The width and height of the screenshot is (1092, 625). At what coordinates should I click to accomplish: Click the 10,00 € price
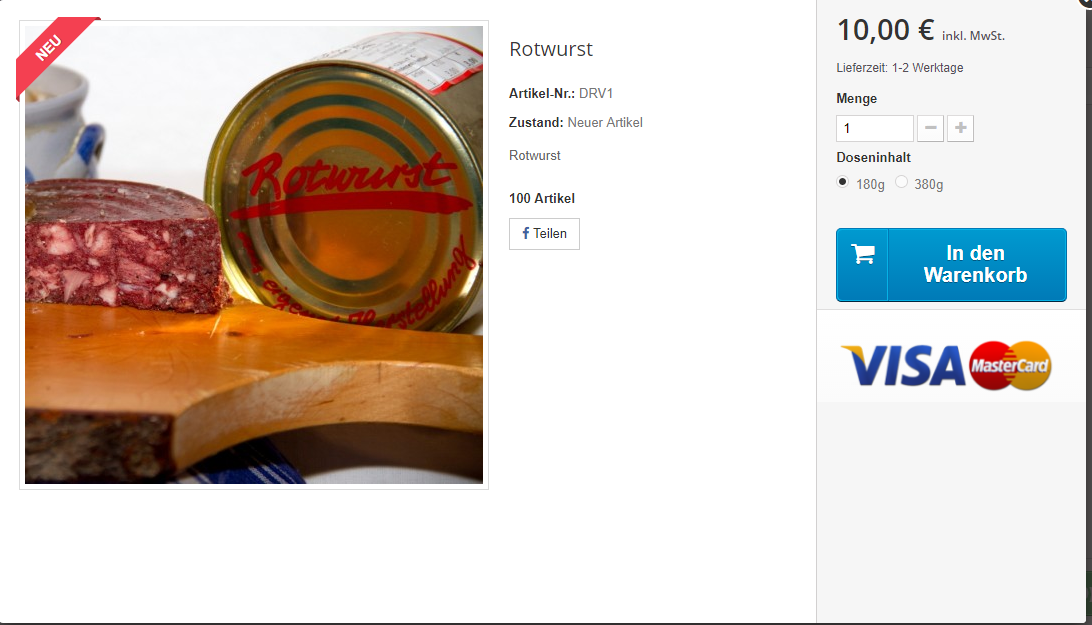point(885,31)
